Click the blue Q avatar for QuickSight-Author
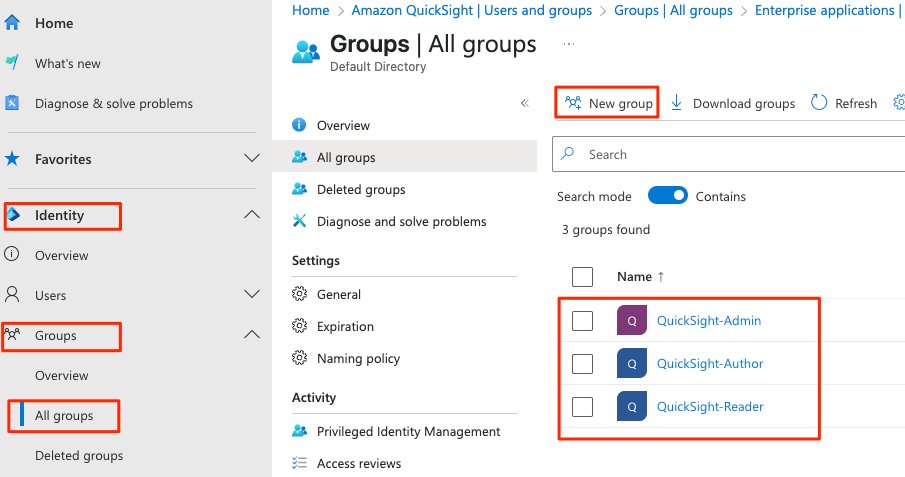Viewport: 905px width, 477px height. (631, 363)
